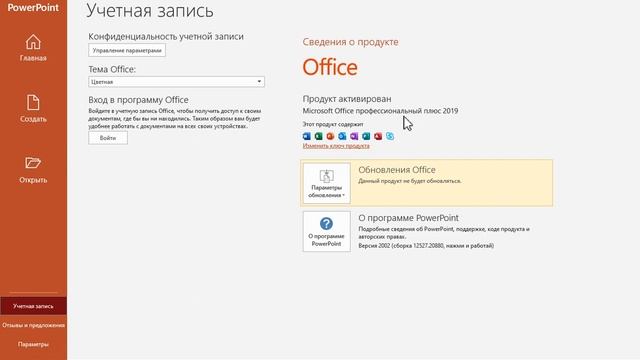Click the PowerPoint title in the sidebar
640x360 pixels.
coord(33,7)
